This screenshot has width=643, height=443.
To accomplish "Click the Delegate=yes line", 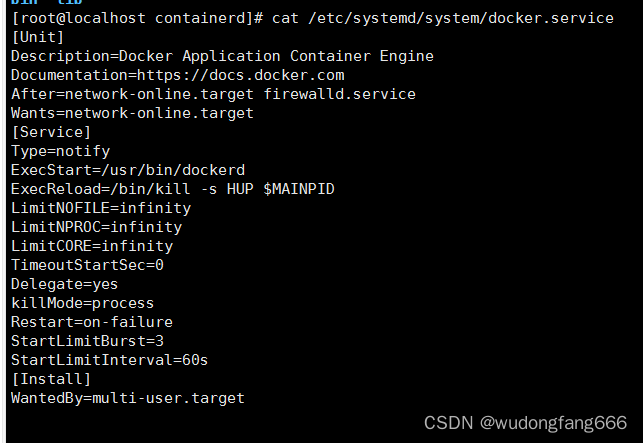I will [64, 284].
